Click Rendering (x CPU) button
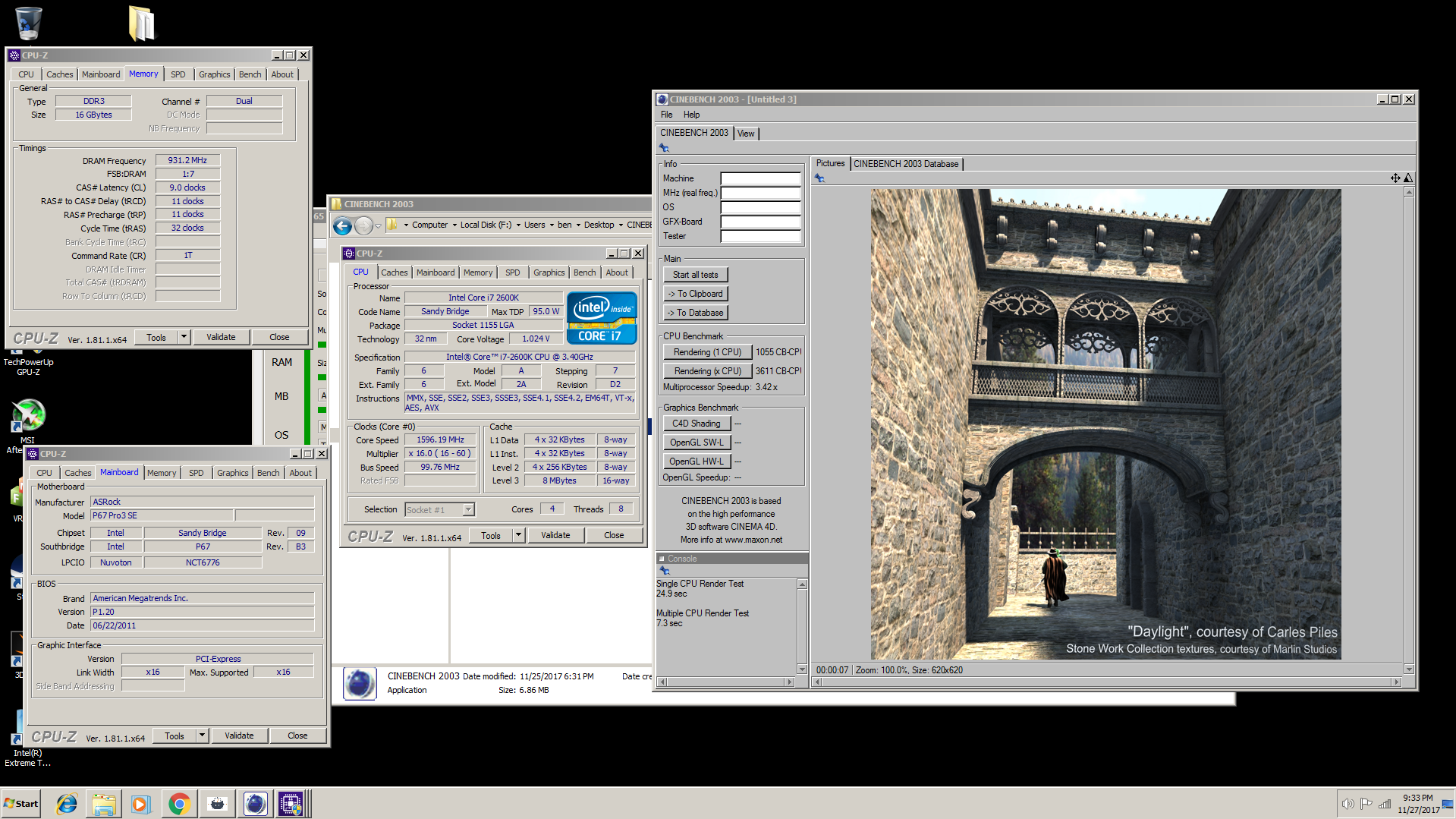The width and height of the screenshot is (1456, 819). 707,371
